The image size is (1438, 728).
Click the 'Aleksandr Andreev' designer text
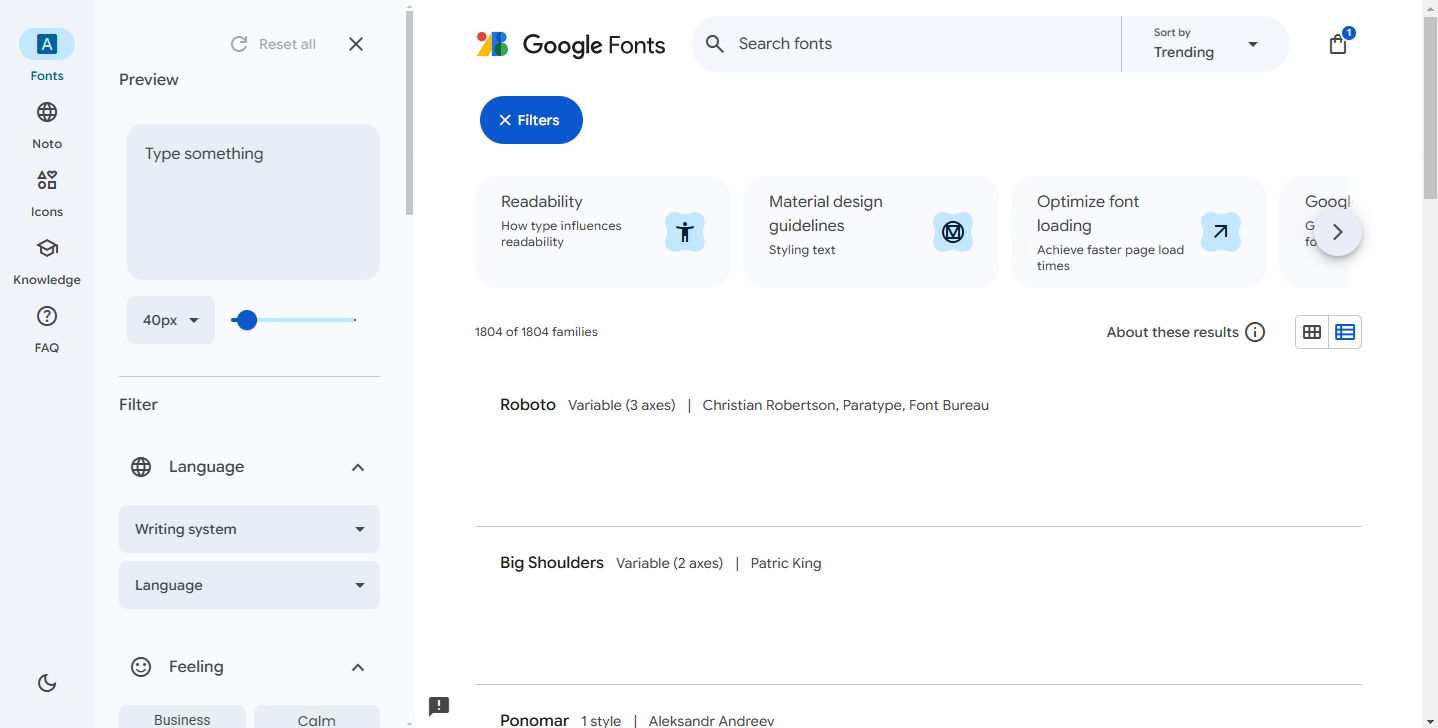coord(711,721)
